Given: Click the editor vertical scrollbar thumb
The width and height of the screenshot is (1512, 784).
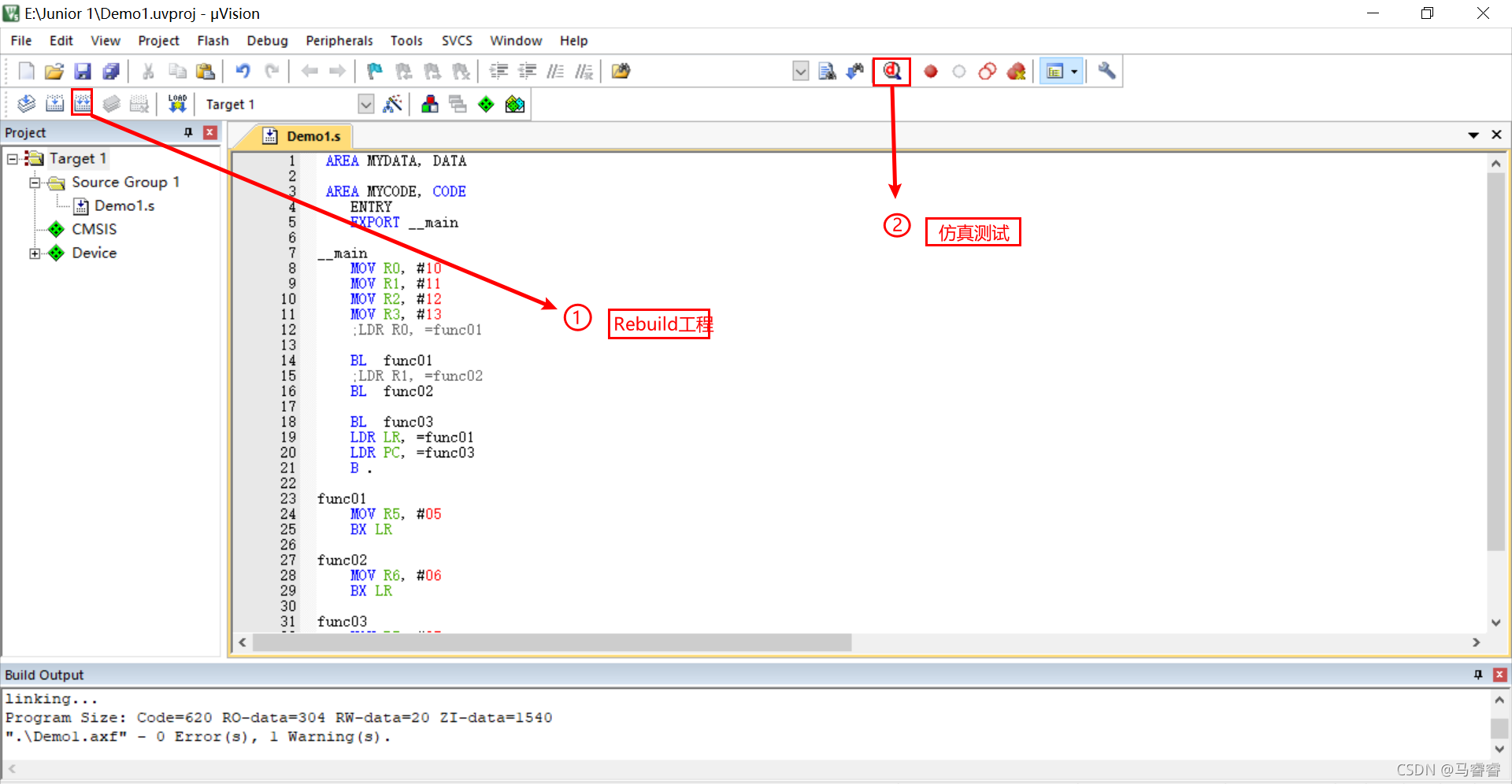Looking at the screenshot, I should (1495, 362).
